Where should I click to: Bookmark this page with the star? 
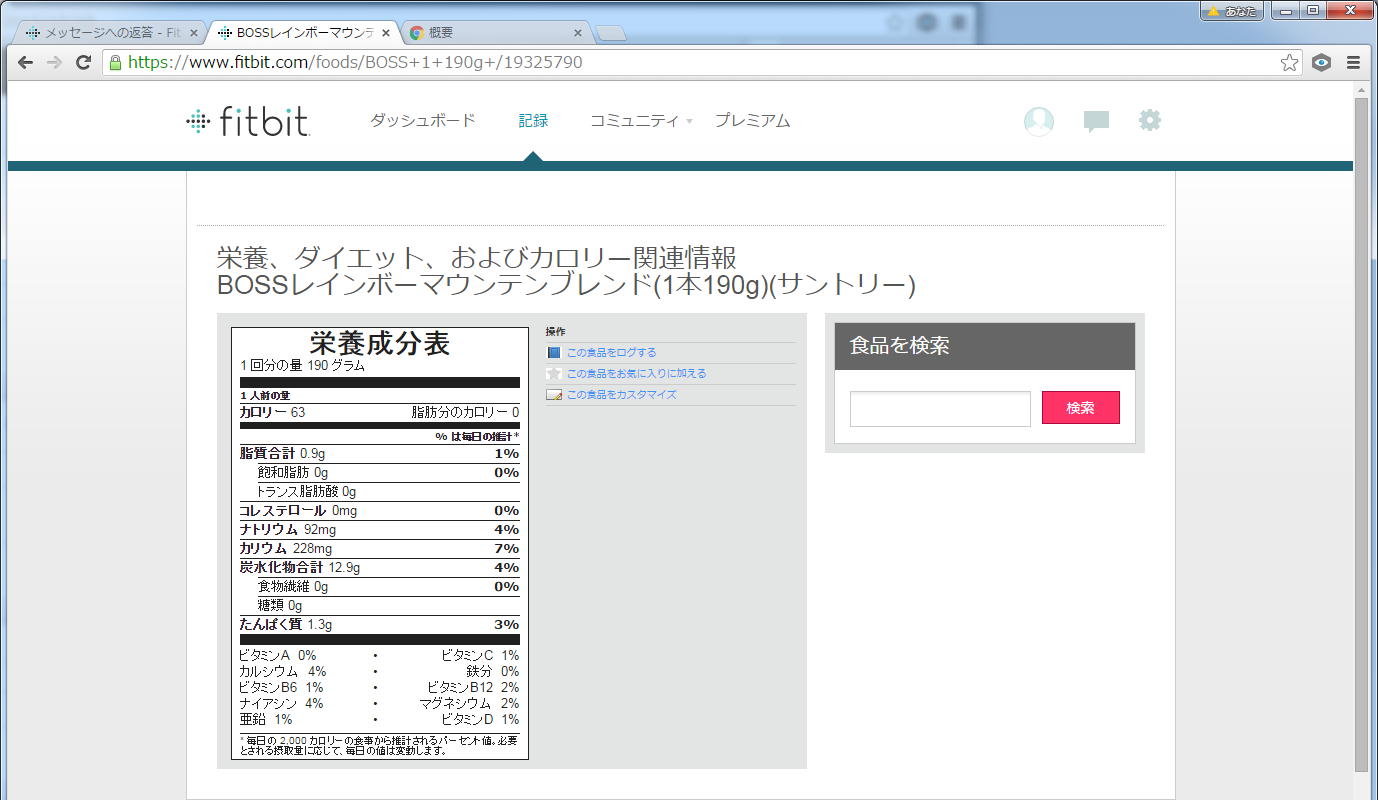point(1290,63)
